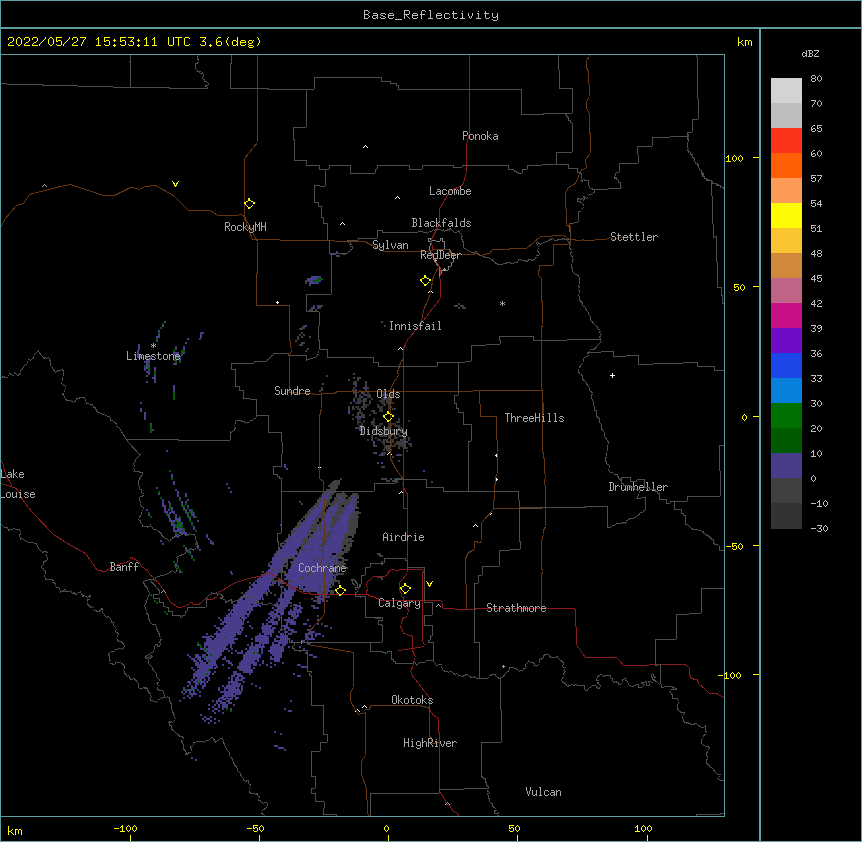Image resolution: width=862 pixels, height=842 pixels.
Task: Click the Didsbury city label
Action: 383,431
